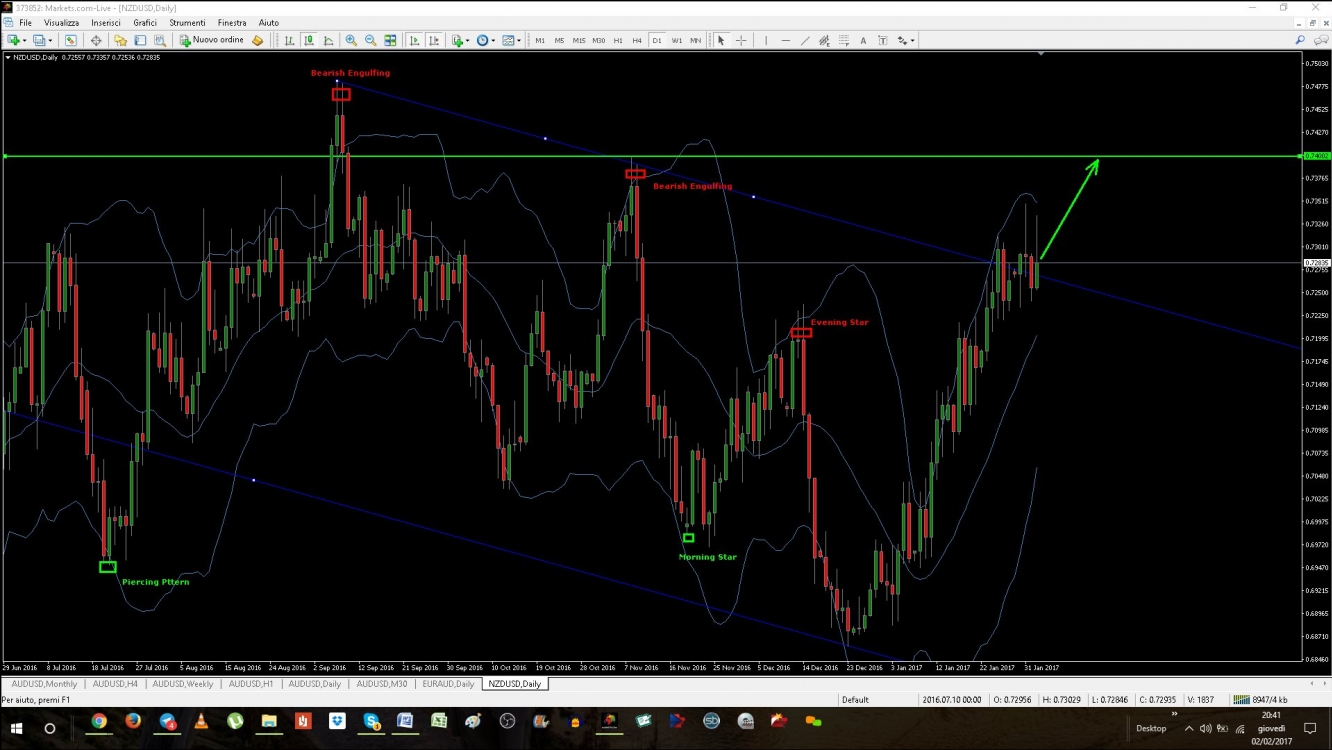
Task: Select the trendline drawing tool
Action: (x=805, y=40)
